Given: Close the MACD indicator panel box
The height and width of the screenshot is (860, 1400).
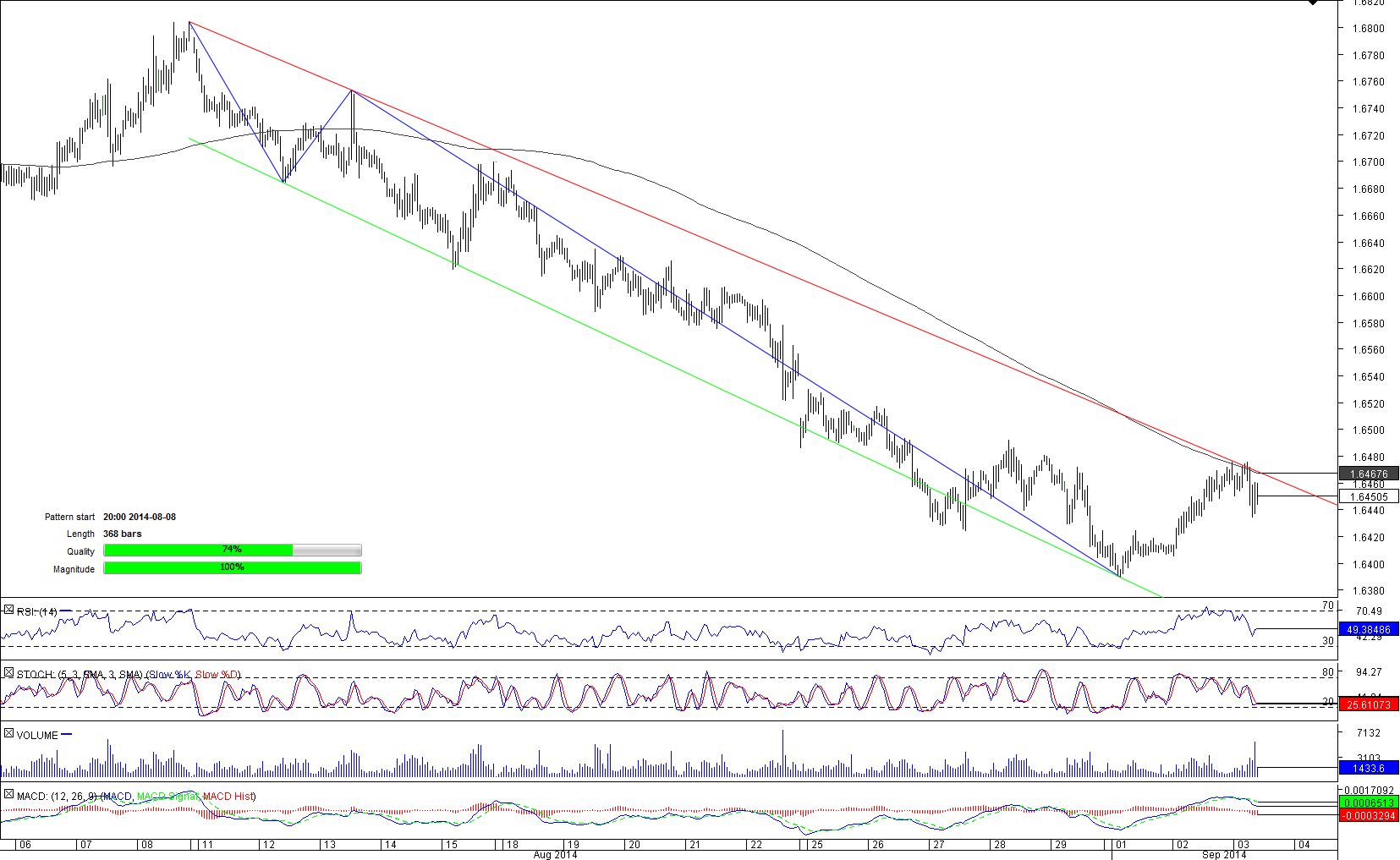Looking at the screenshot, I should (x=8, y=794).
